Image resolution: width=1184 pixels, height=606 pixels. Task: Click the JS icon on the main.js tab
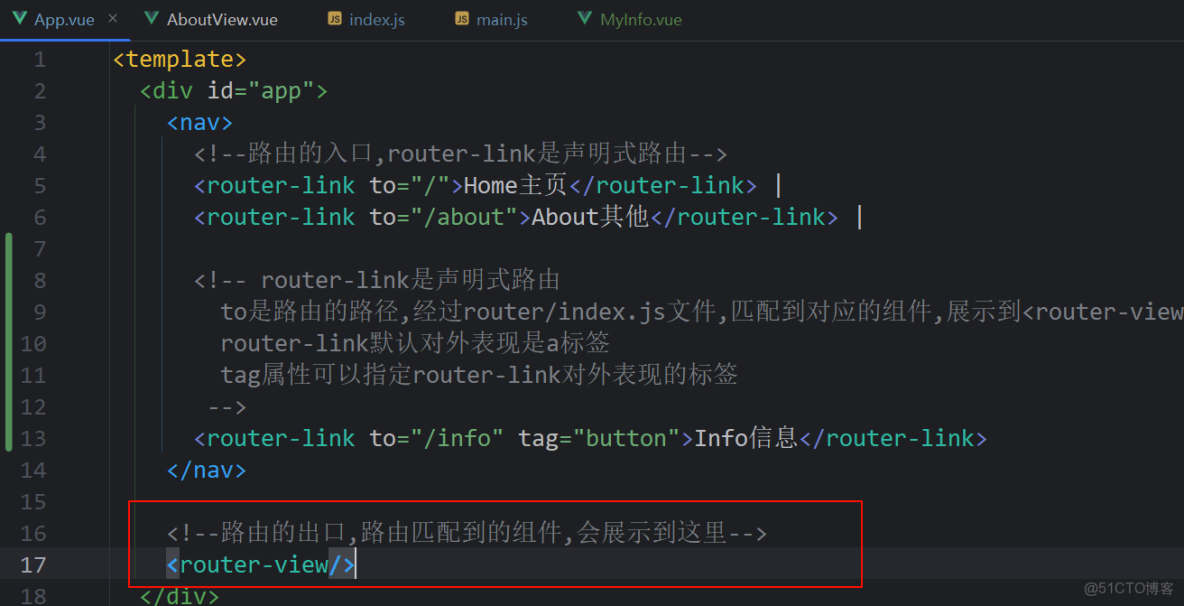click(x=462, y=18)
